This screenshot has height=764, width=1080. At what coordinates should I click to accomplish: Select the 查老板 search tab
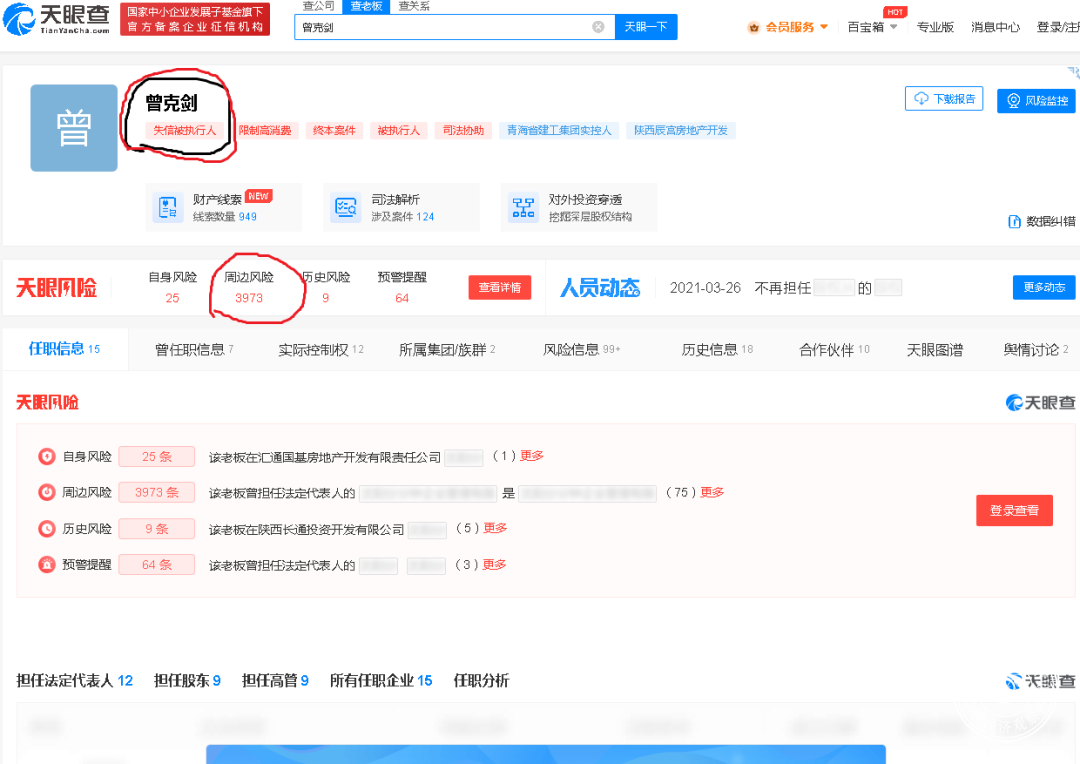pos(366,6)
